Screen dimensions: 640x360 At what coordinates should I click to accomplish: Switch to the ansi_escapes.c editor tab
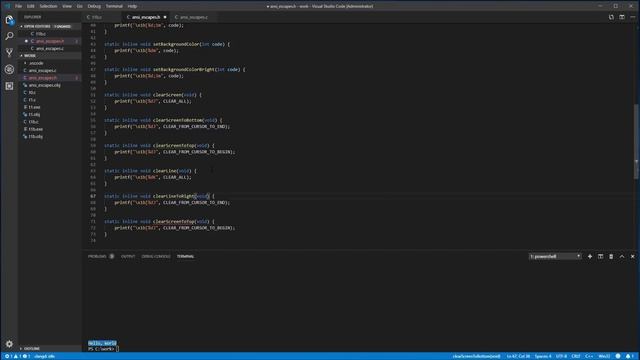pos(193,17)
